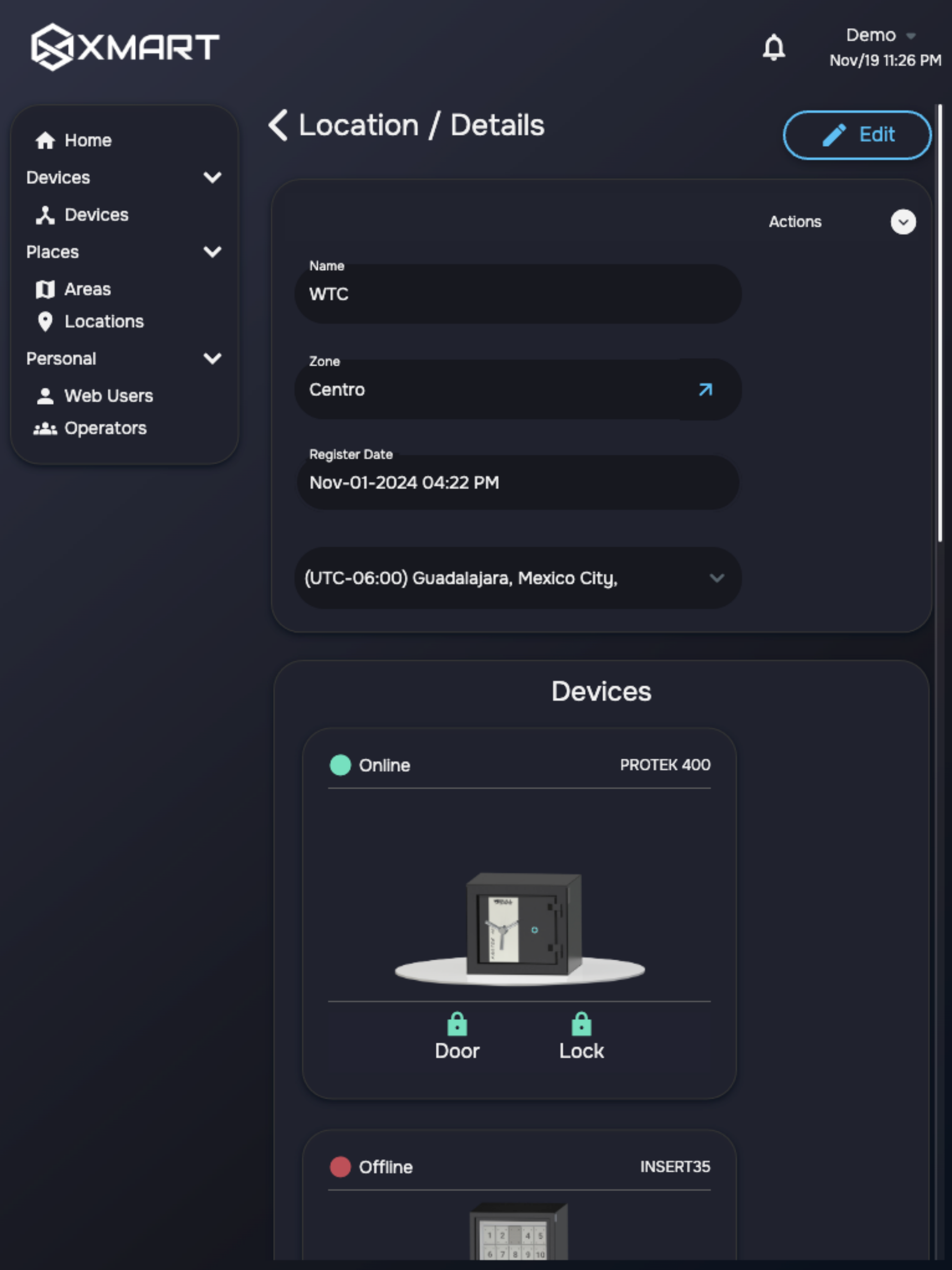Open Web Users in sidebar

pos(108,395)
